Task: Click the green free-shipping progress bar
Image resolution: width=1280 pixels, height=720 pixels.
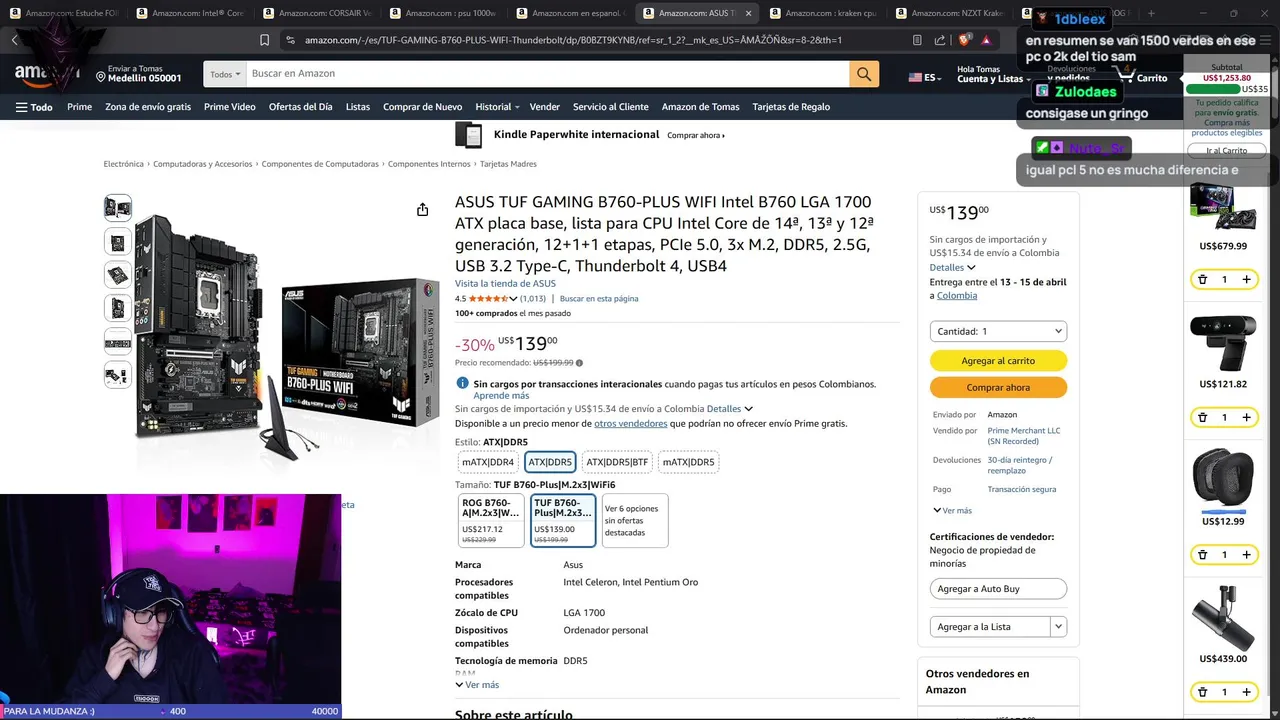Action: tap(1213, 89)
